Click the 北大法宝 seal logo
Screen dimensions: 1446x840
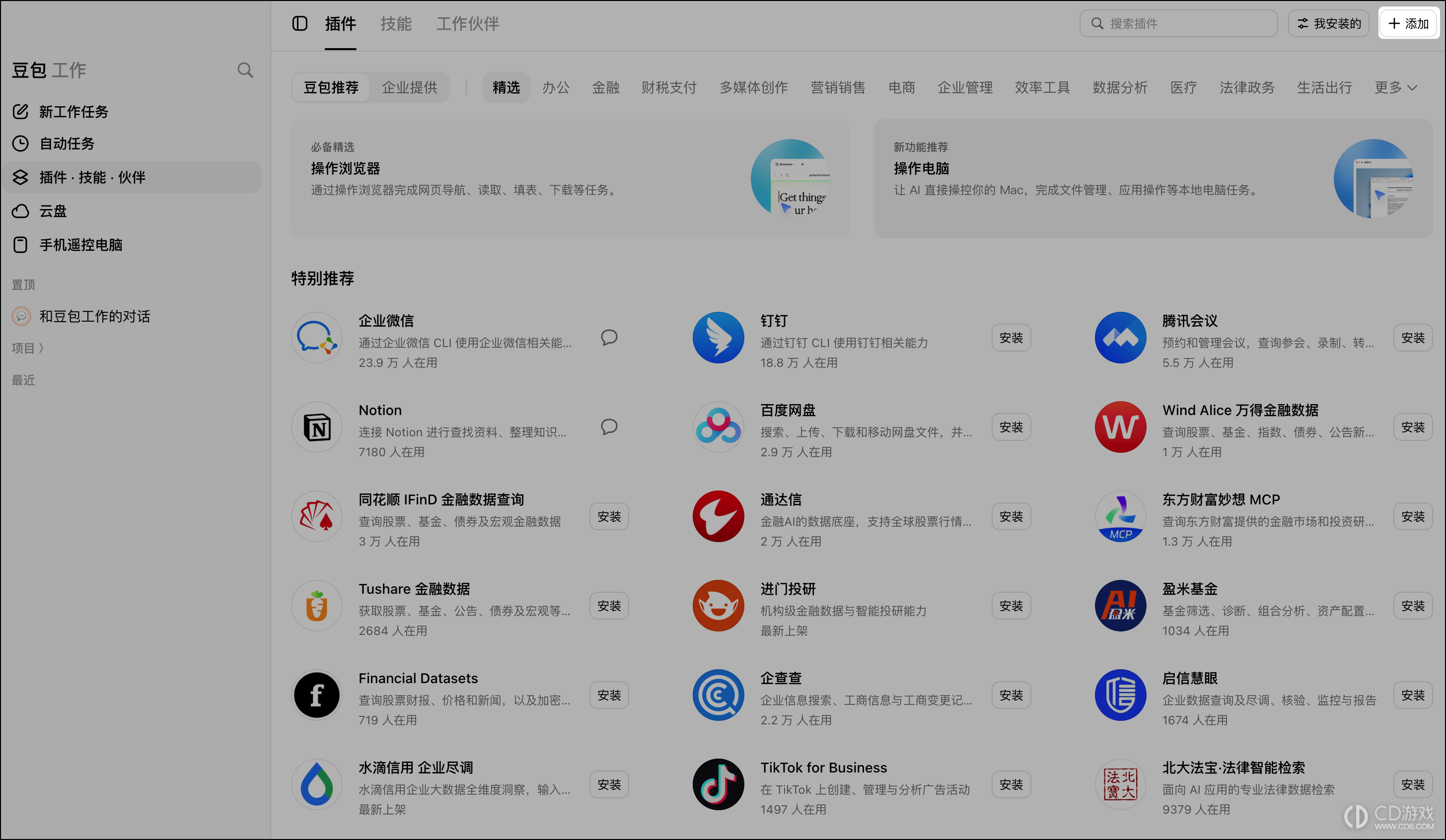(x=1120, y=785)
